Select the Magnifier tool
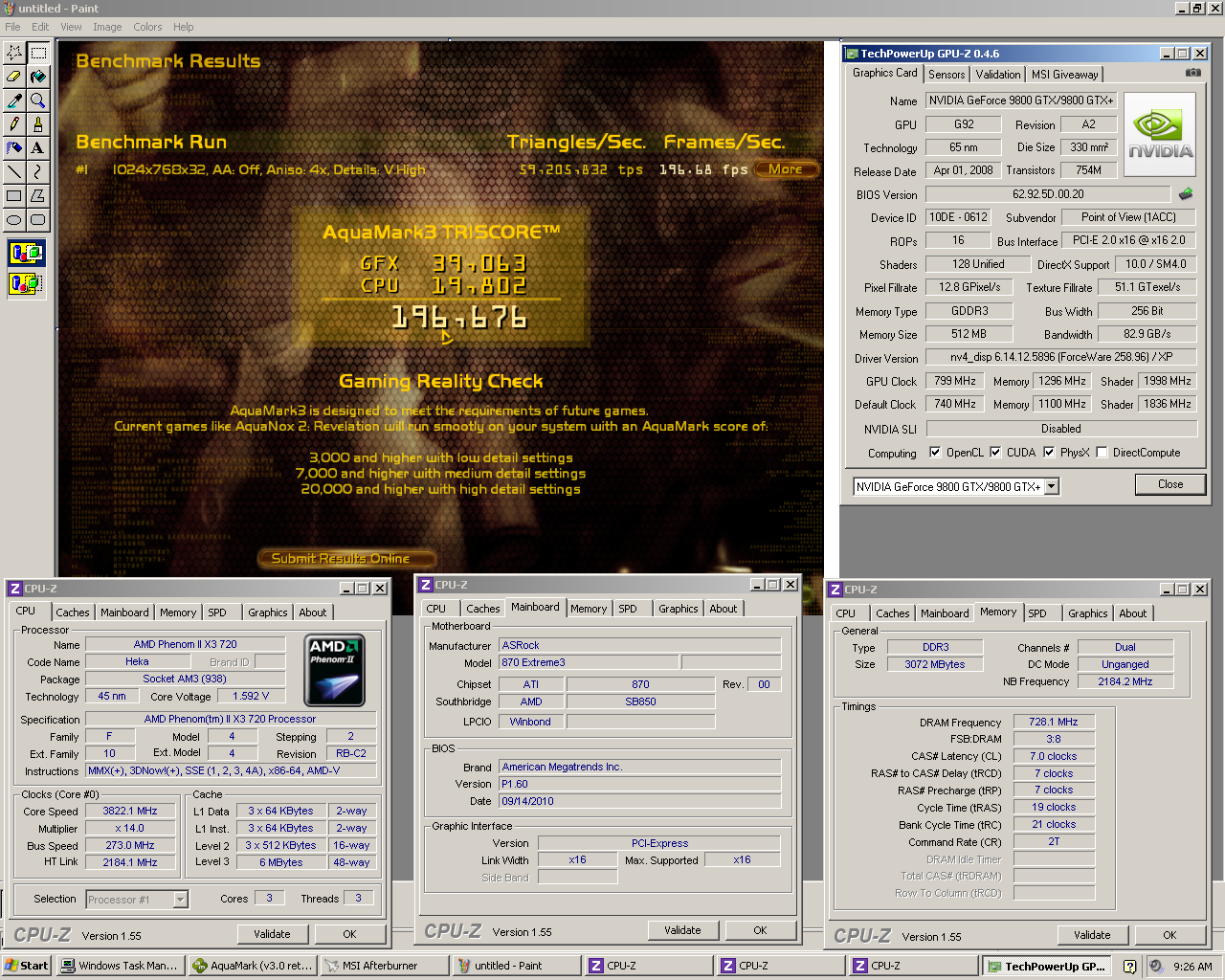The width and height of the screenshot is (1225, 980). click(x=38, y=100)
